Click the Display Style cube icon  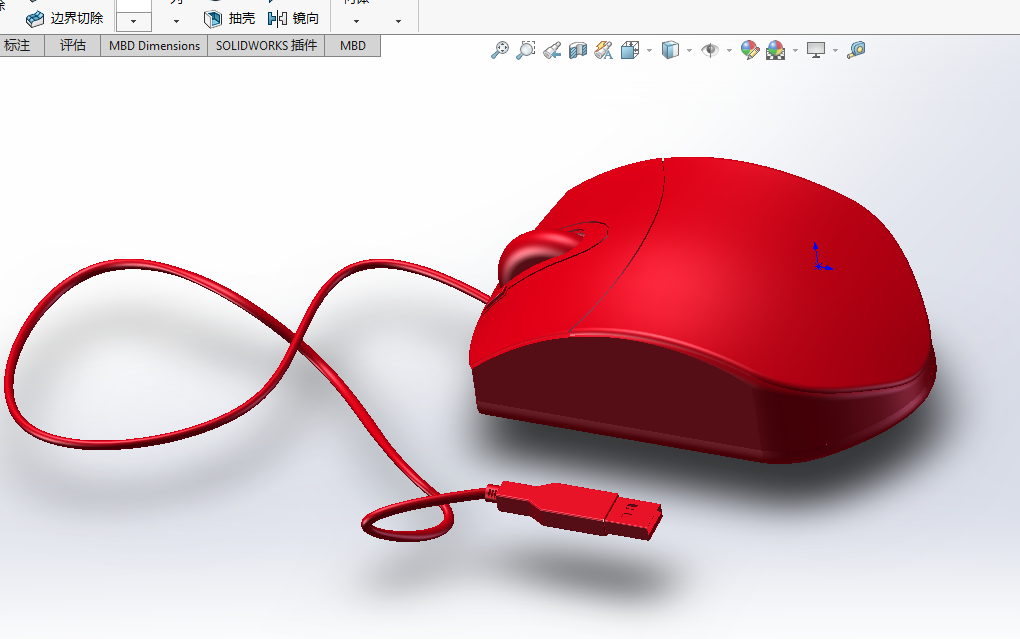[x=671, y=50]
